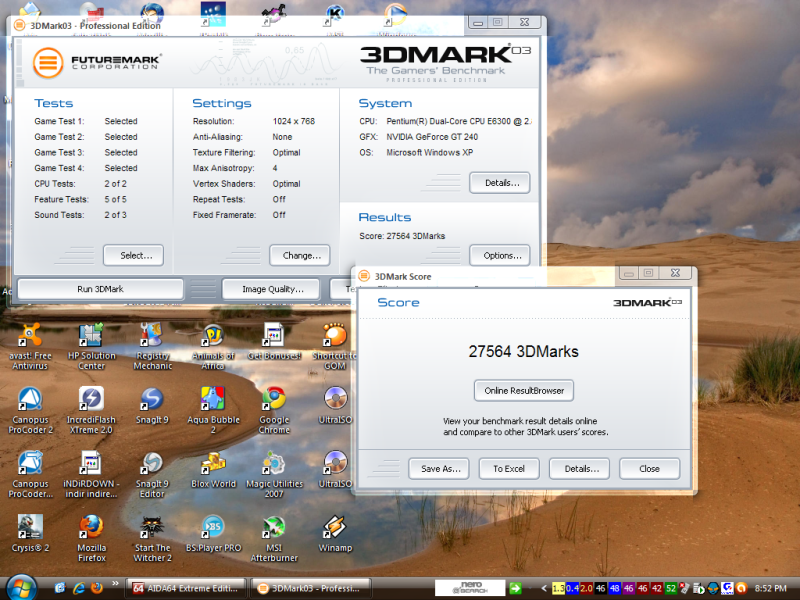Screen dimensions: 800x600
Task: Click Change... button under Settings
Action: click(299, 255)
